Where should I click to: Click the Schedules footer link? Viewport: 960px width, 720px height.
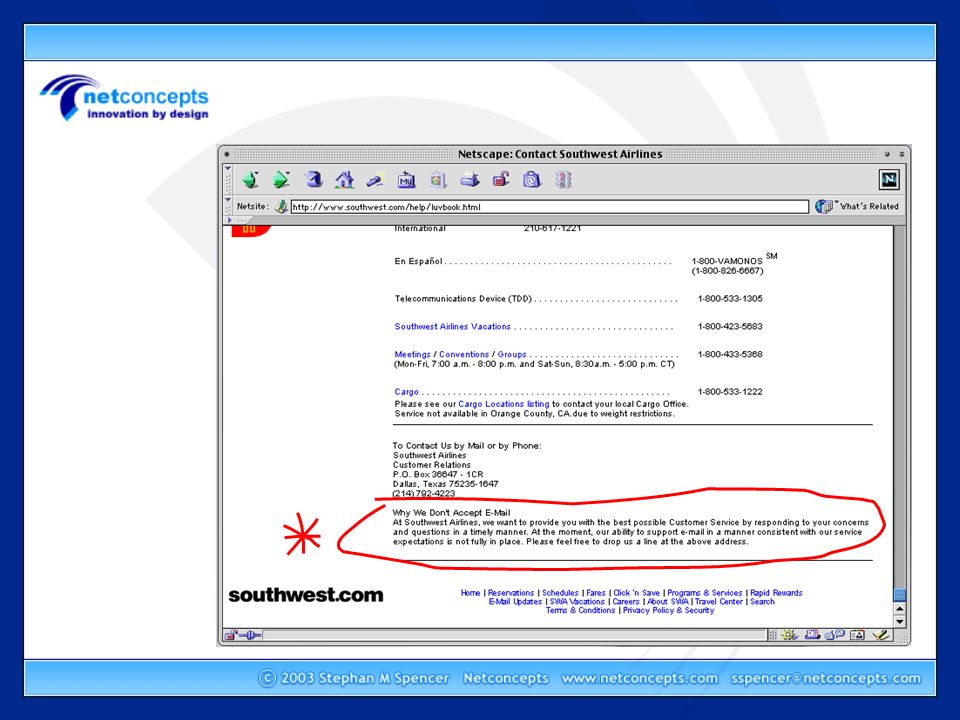coord(560,593)
